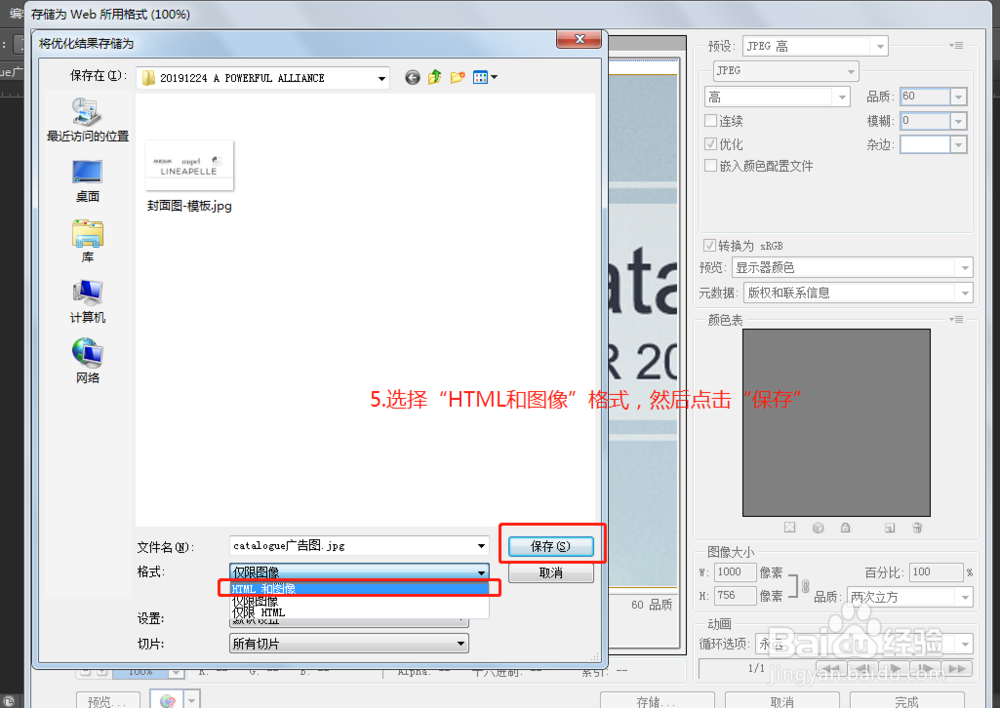Click the 存储... button in Save for Web
The width and height of the screenshot is (1000, 708).
pos(657,701)
